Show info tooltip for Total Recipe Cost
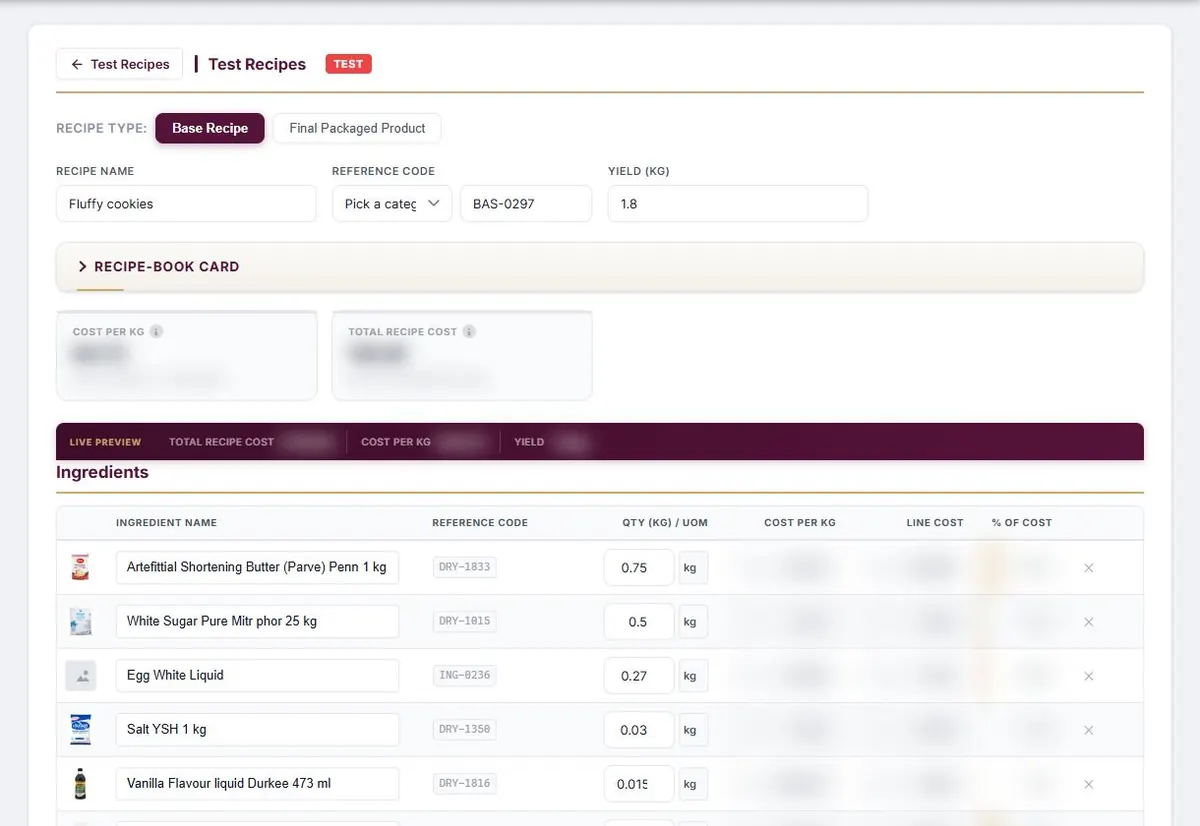Image resolution: width=1200 pixels, height=826 pixels. coord(469,332)
